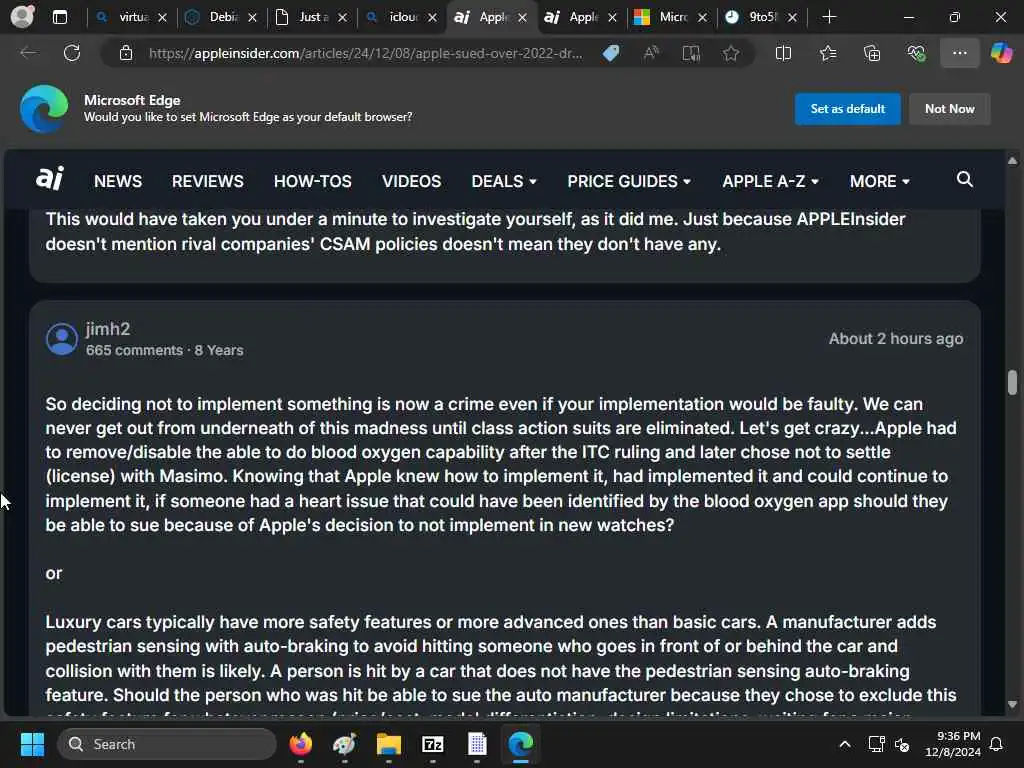
Task: Open site search magnifier icon
Action: point(965,179)
